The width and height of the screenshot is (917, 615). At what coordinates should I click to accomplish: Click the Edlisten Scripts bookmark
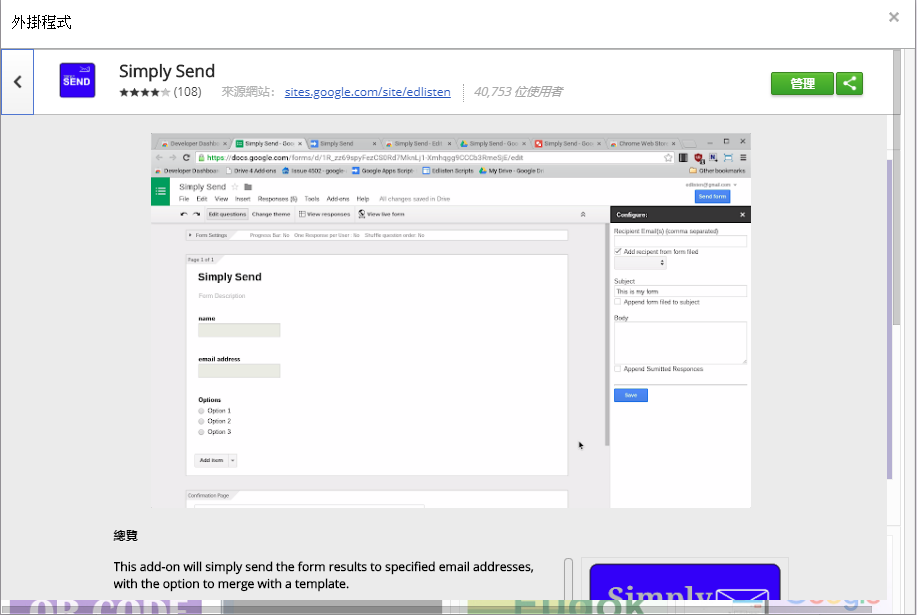[448, 171]
